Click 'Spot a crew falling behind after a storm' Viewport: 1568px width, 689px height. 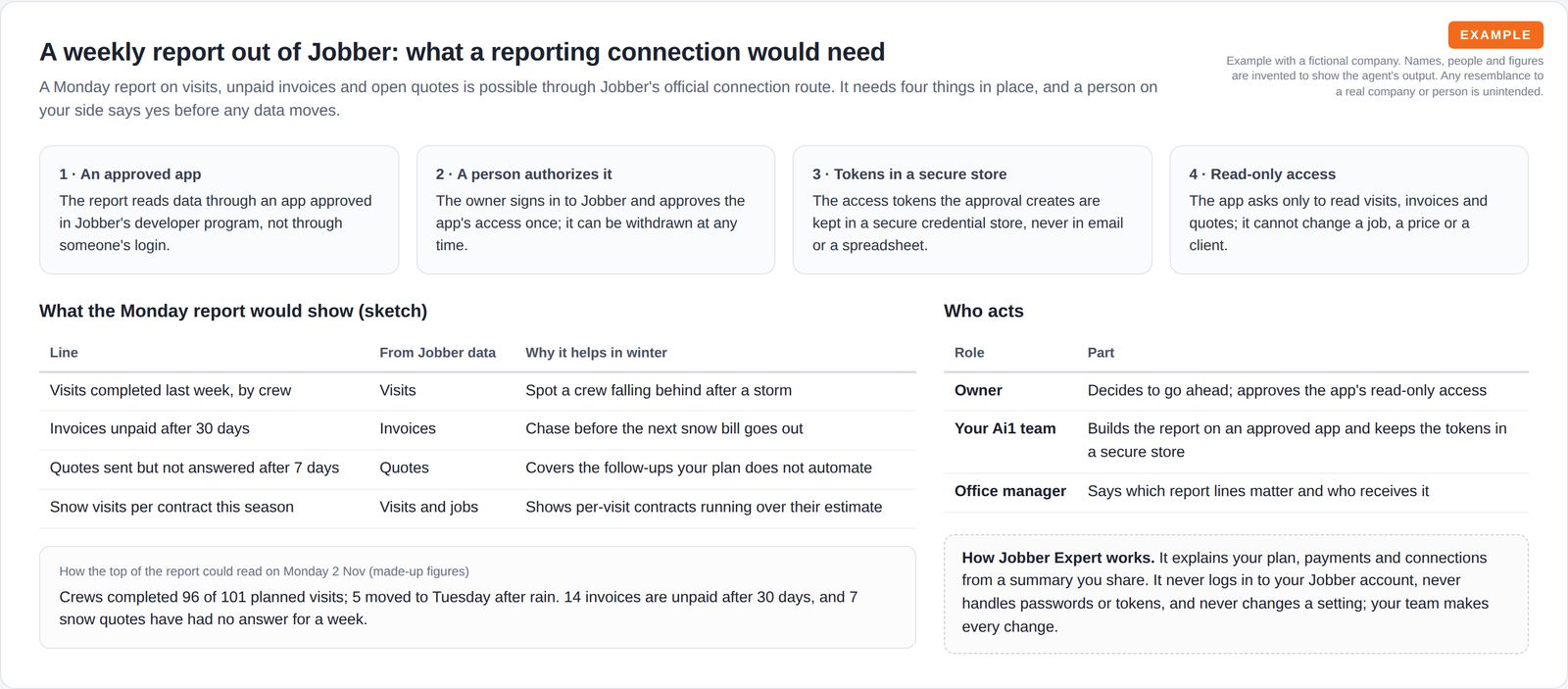click(x=659, y=390)
